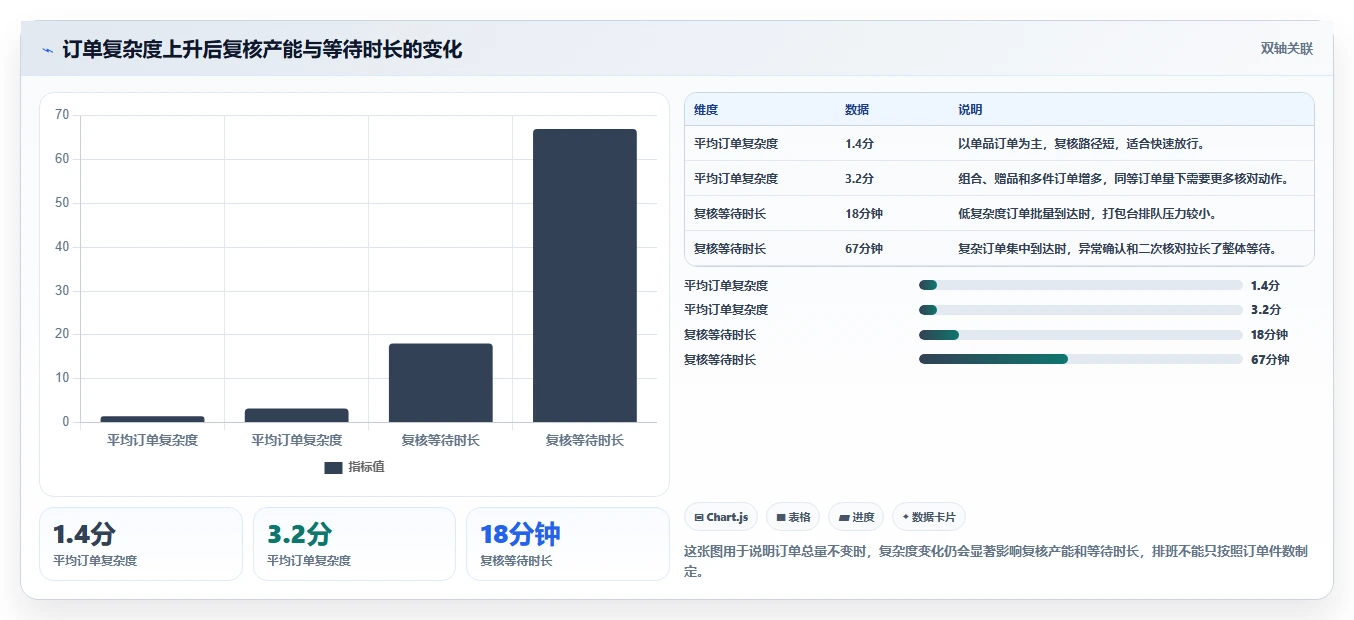
Task: Click the title 订单复杂度上升后复核产能与等待时长的变化
Action: tap(262, 50)
